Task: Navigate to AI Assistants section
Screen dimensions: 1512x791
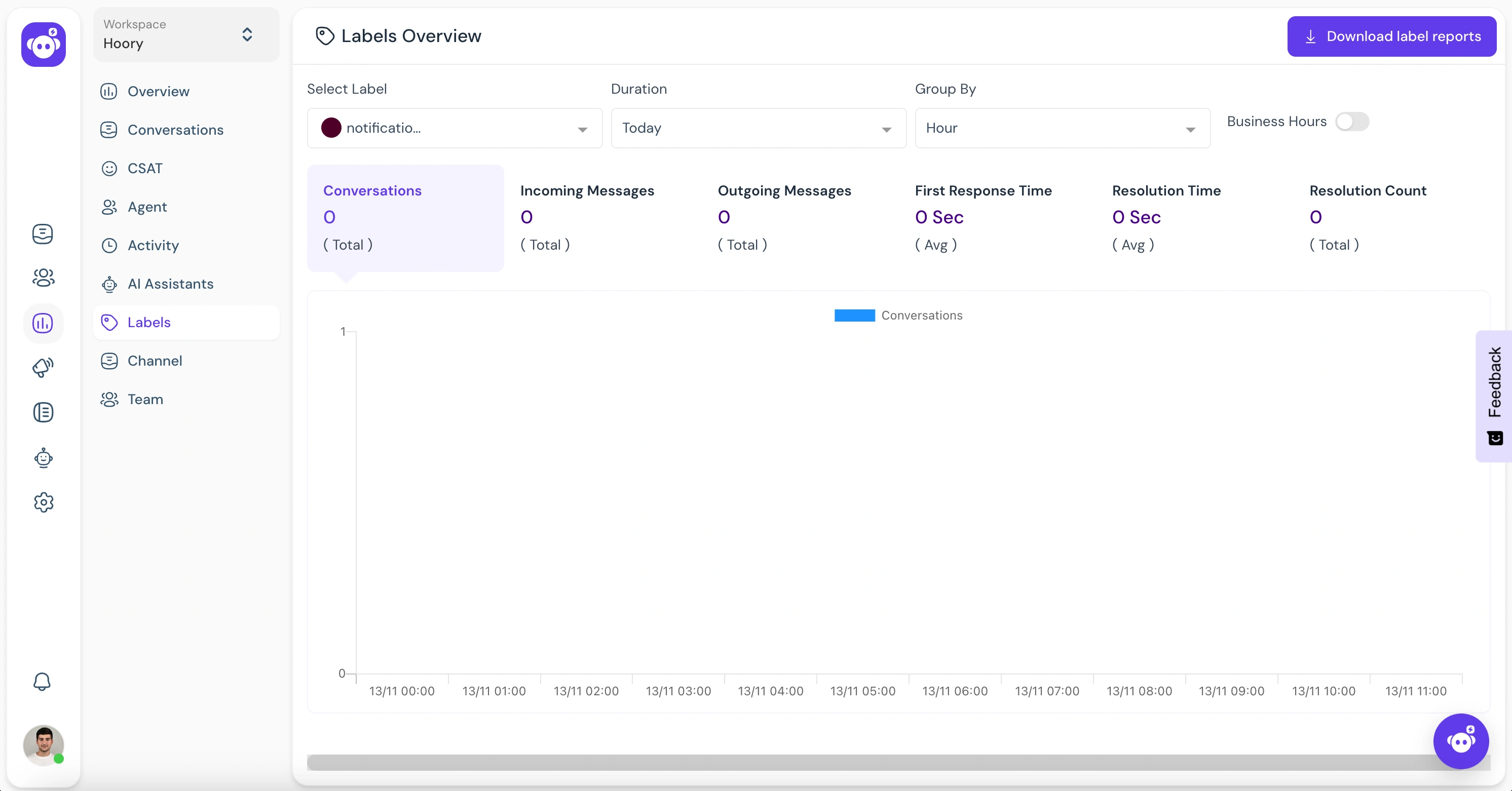Action: pyautogui.click(x=170, y=283)
